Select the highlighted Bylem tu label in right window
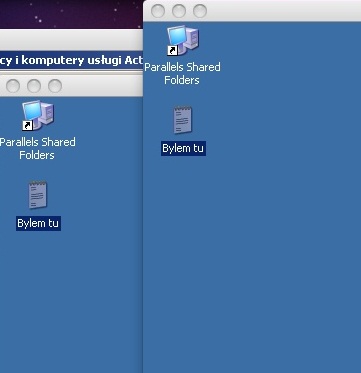 [x=183, y=148]
